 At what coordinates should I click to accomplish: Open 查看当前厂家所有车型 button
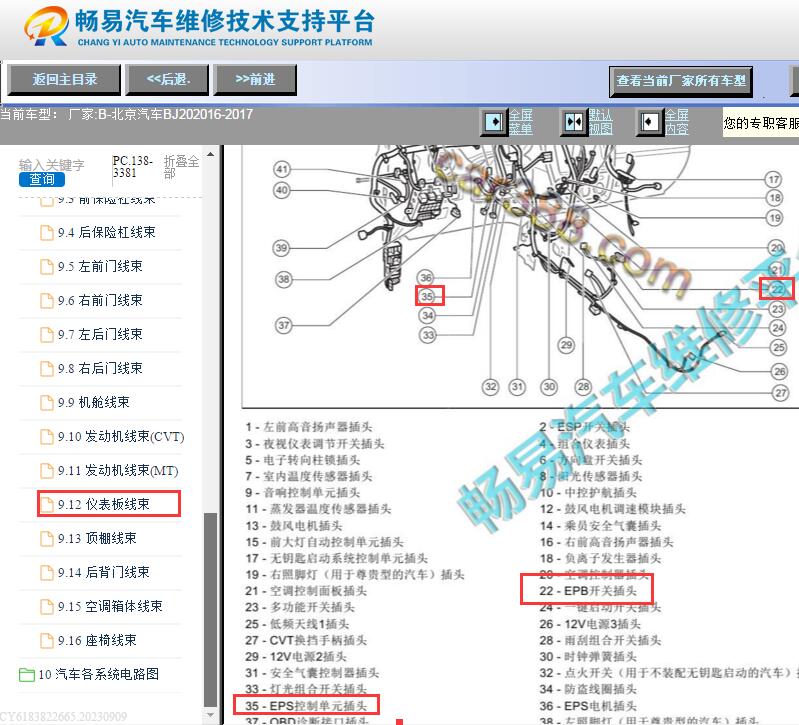681,81
